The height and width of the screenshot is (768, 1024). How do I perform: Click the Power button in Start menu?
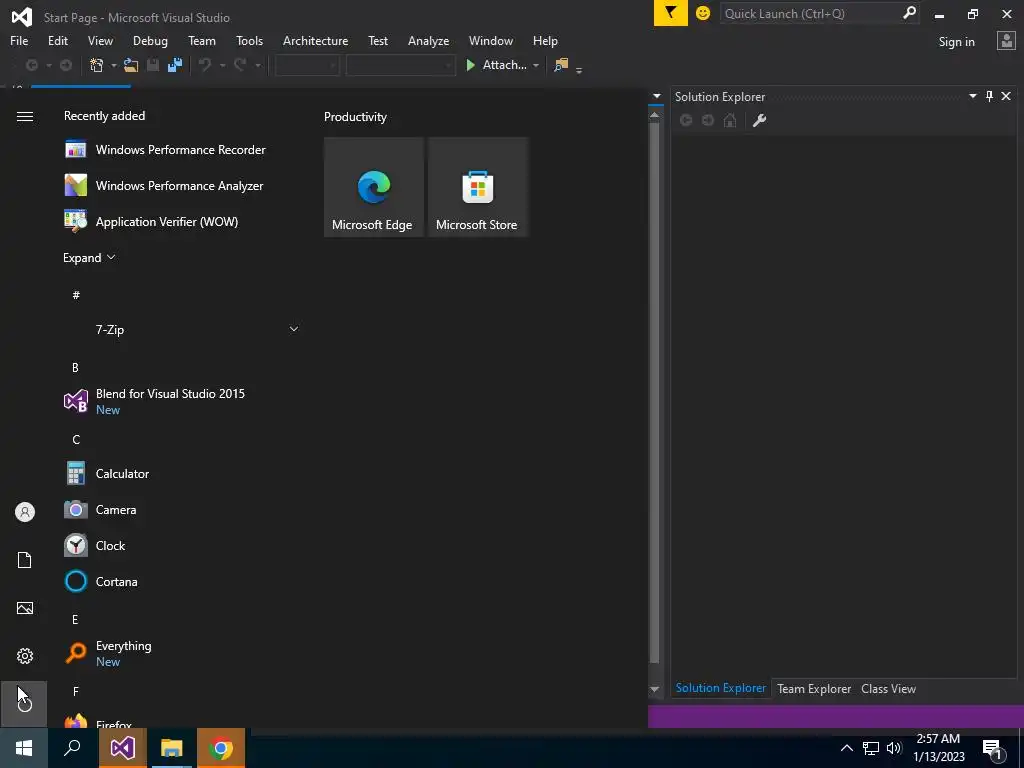(x=24, y=704)
